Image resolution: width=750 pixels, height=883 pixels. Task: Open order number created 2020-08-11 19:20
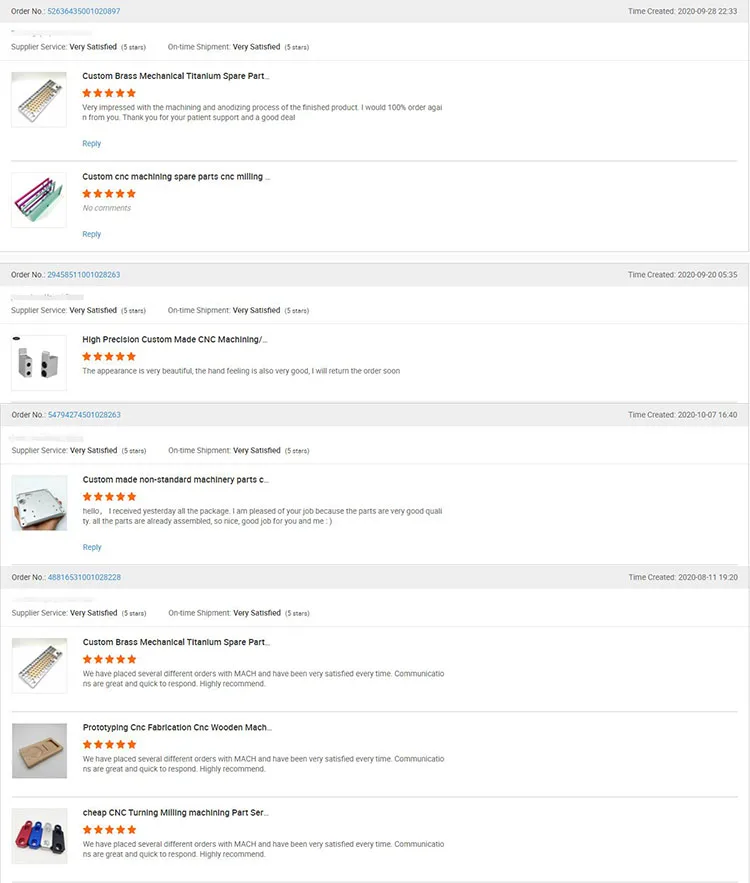coord(84,577)
